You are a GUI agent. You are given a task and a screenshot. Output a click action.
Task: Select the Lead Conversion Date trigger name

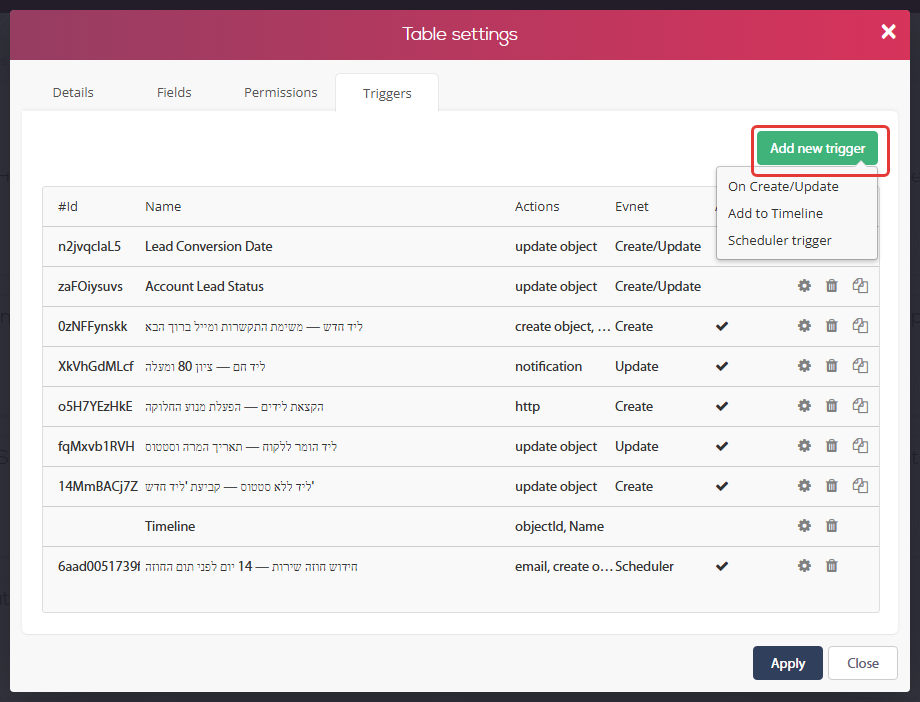coord(208,247)
